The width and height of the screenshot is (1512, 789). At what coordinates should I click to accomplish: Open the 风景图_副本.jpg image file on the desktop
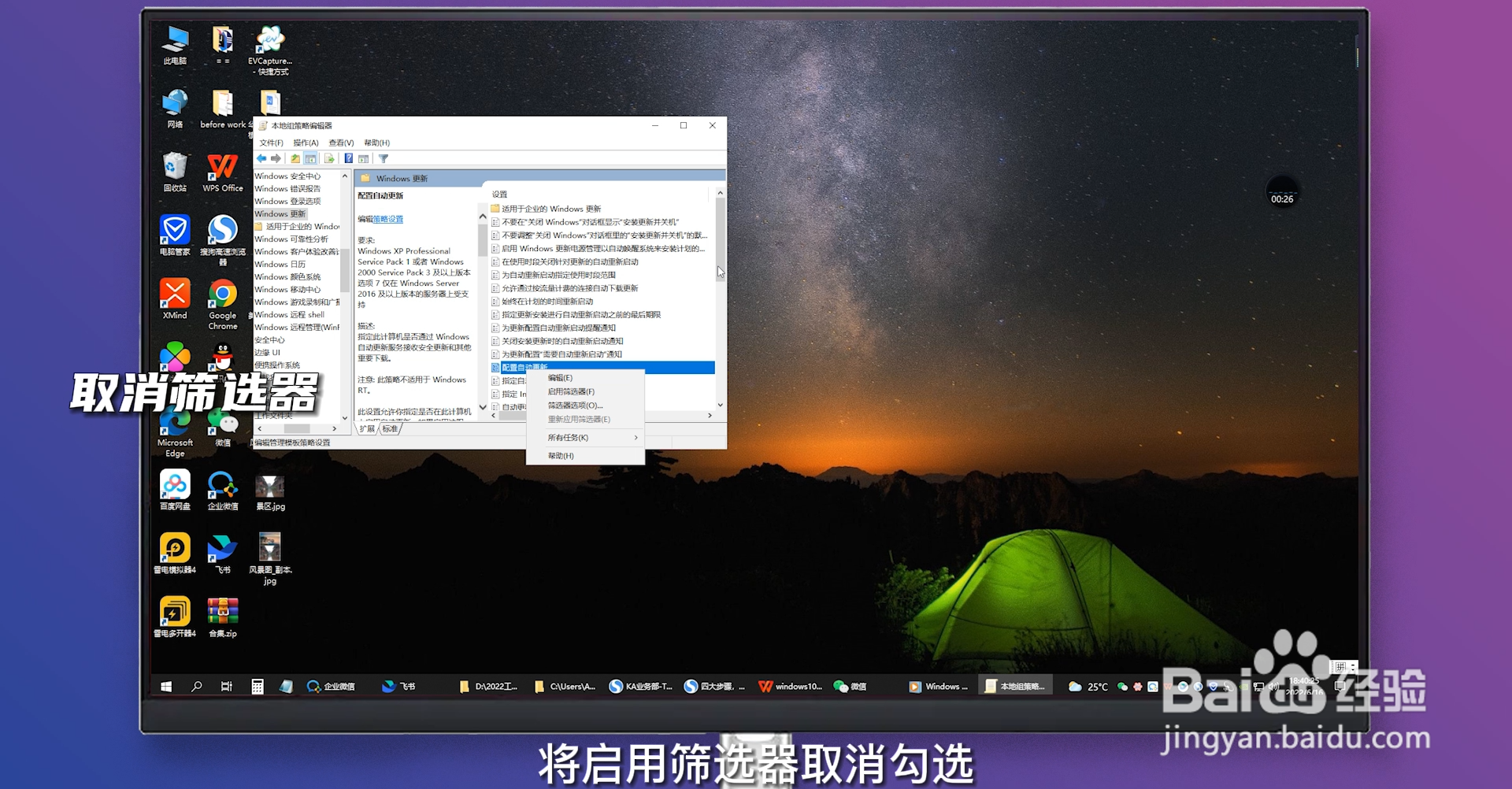point(270,558)
